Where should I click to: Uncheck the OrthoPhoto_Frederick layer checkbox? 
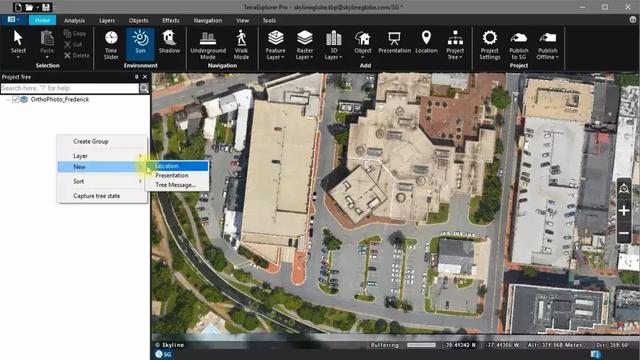[16, 99]
